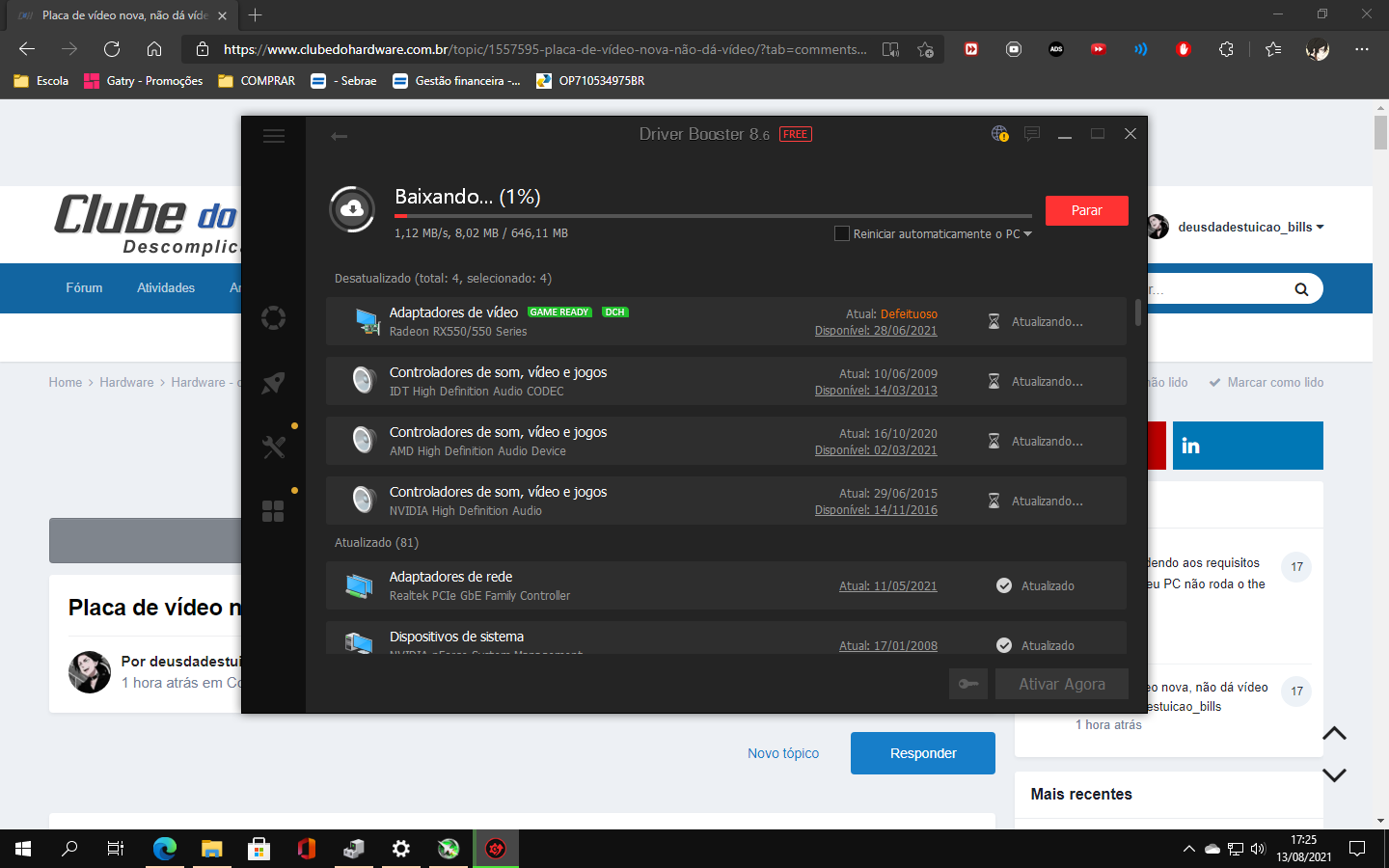
Task: Click the Marcar como lido link
Action: (x=1266, y=382)
